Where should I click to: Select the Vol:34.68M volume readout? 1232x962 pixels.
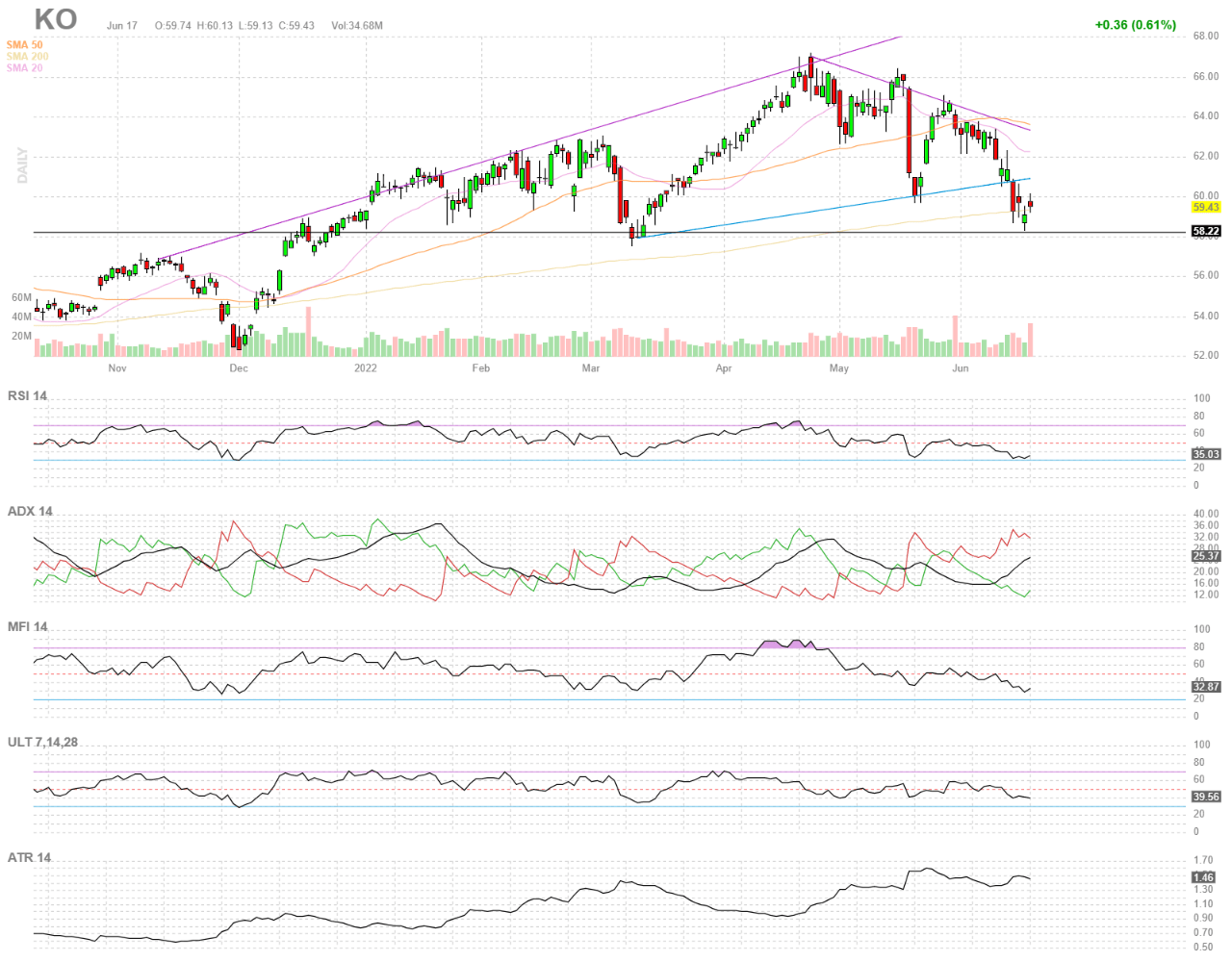pos(357,26)
